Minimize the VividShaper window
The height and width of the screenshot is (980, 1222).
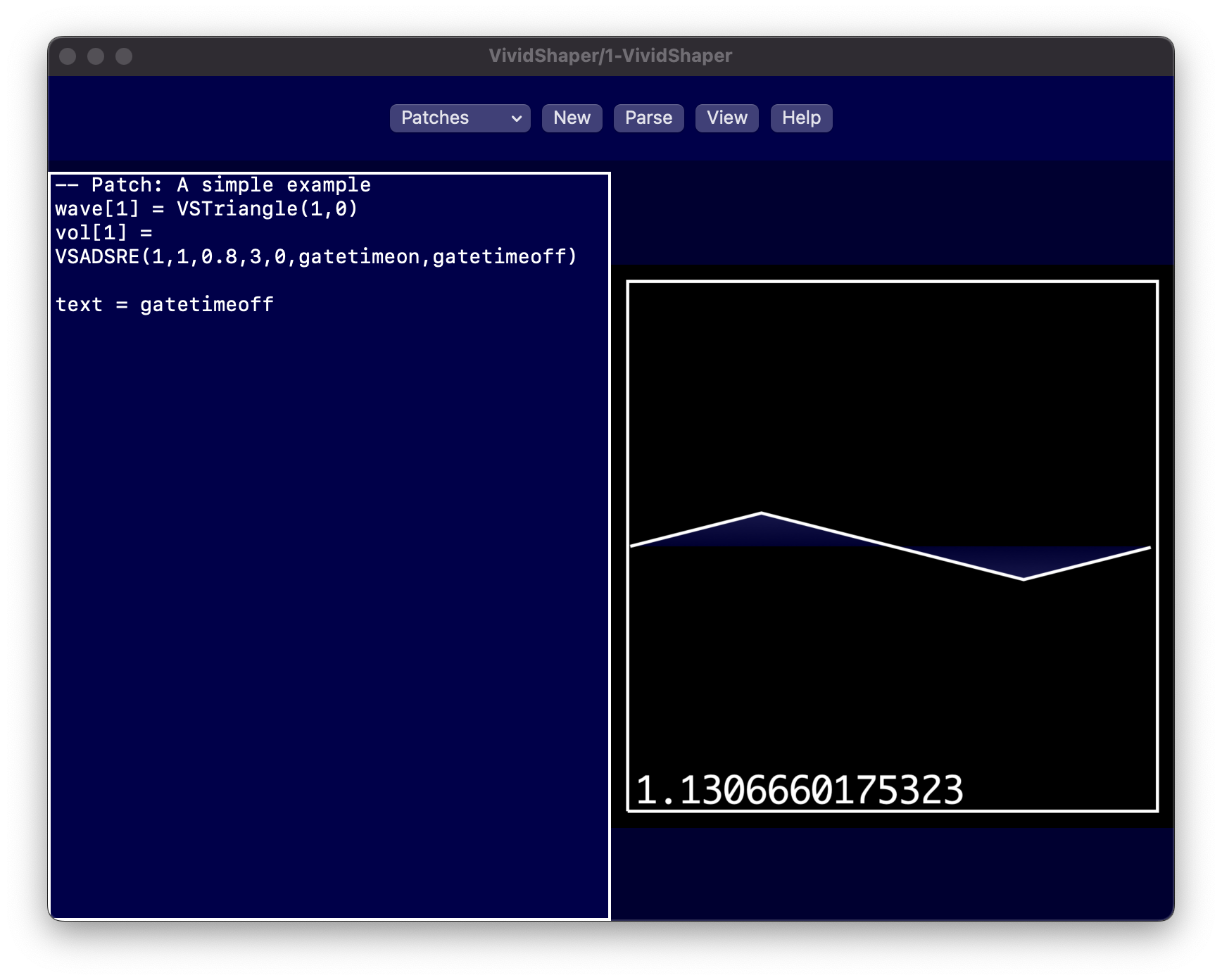(96, 56)
